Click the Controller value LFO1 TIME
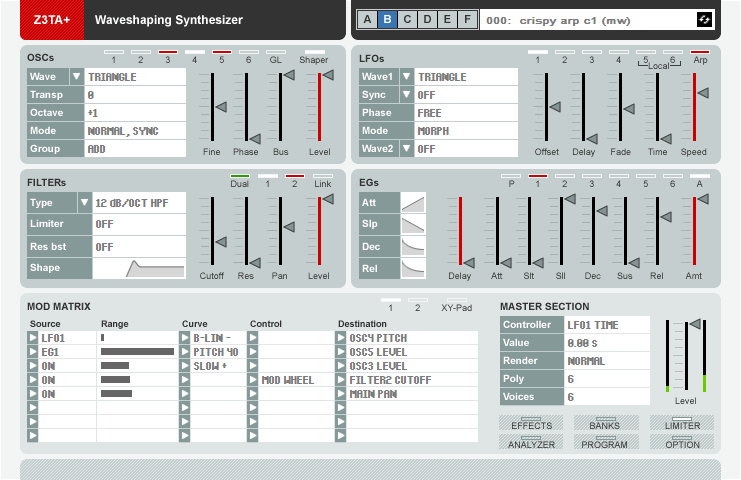The width and height of the screenshot is (741, 480). tap(607, 325)
